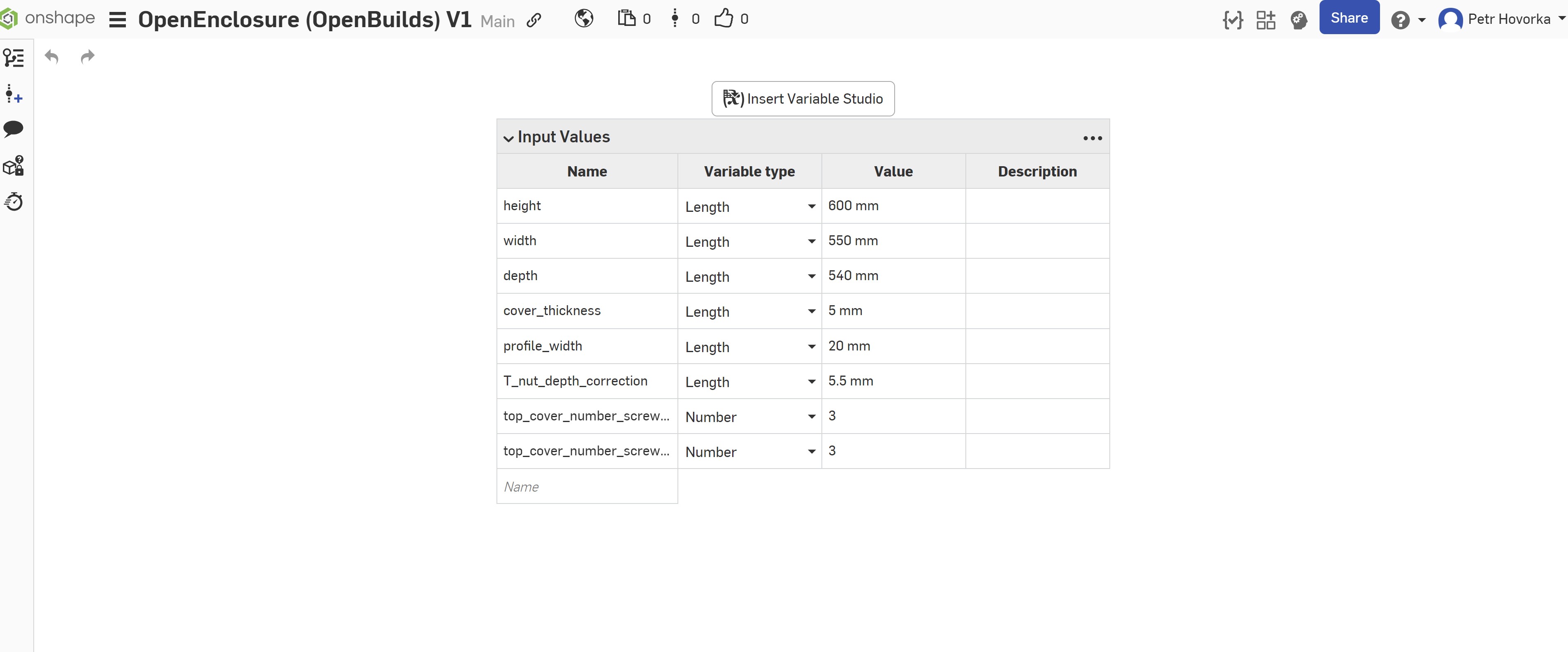Click the user avatar icon

click(1450, 19)
